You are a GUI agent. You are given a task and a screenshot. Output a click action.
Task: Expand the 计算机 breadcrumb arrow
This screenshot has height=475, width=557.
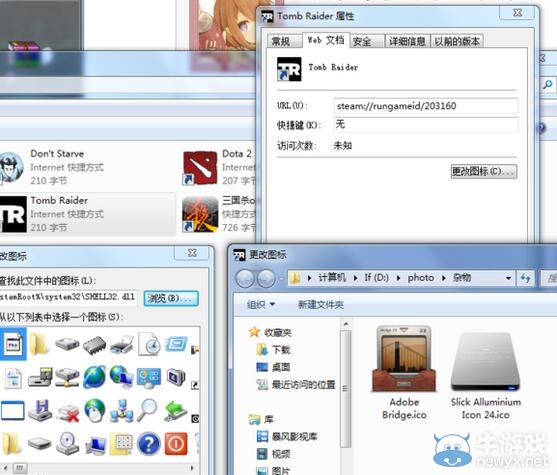pyautogui.click(x=355, y=278)
